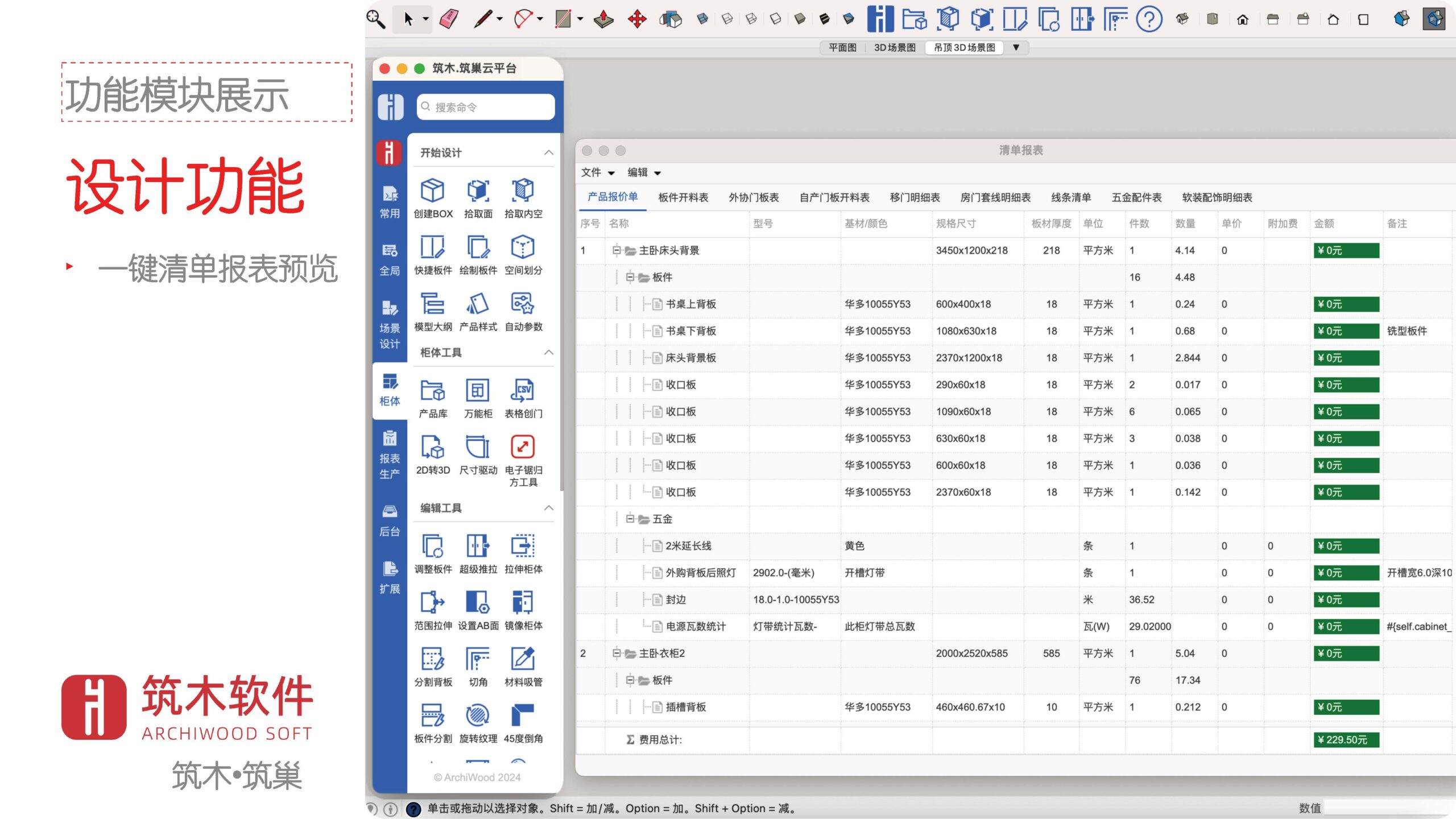The image size is (1456, 819).
Task: Click the 超级推拉 tool icon
Action: pyautogui.click(x=478, y=546)
